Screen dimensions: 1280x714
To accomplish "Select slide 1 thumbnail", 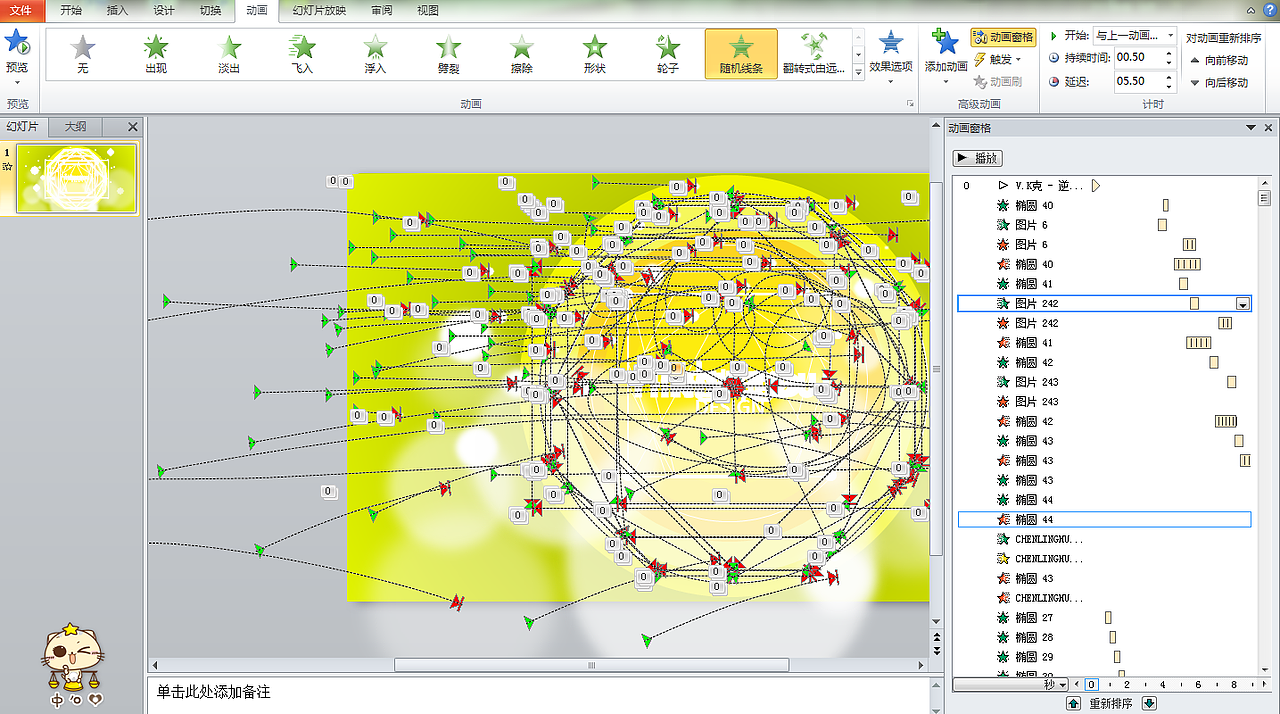I will [x=77, y=179].
